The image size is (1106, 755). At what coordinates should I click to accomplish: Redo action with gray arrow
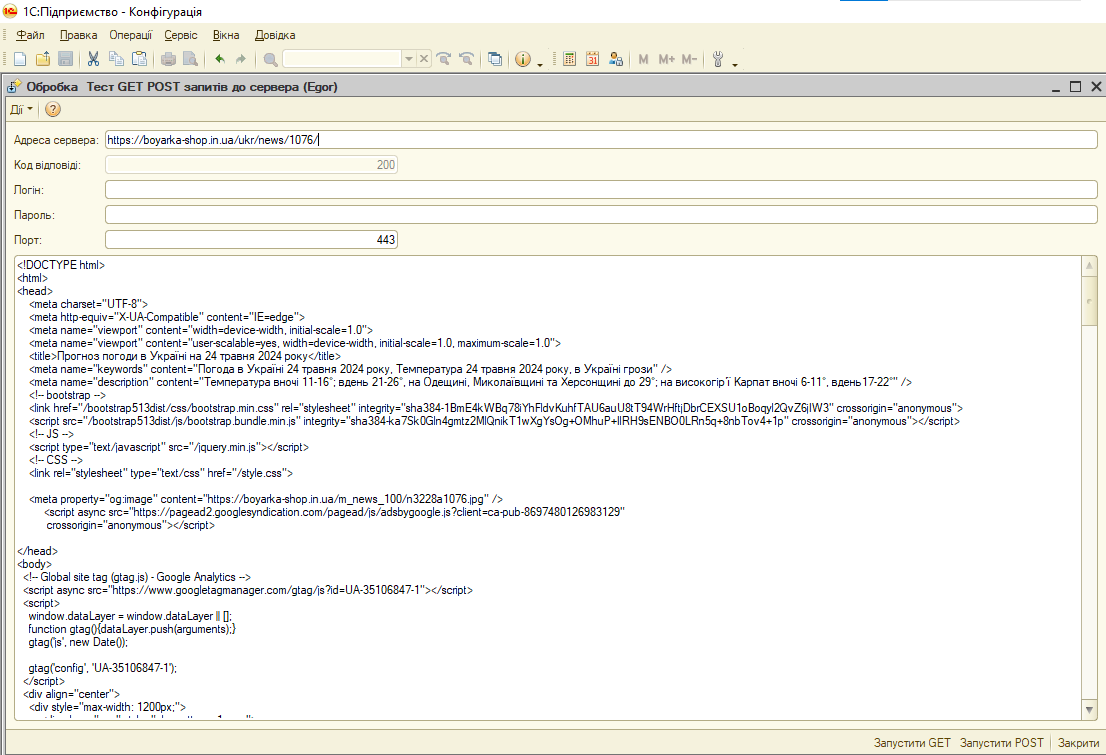(241, 59)
